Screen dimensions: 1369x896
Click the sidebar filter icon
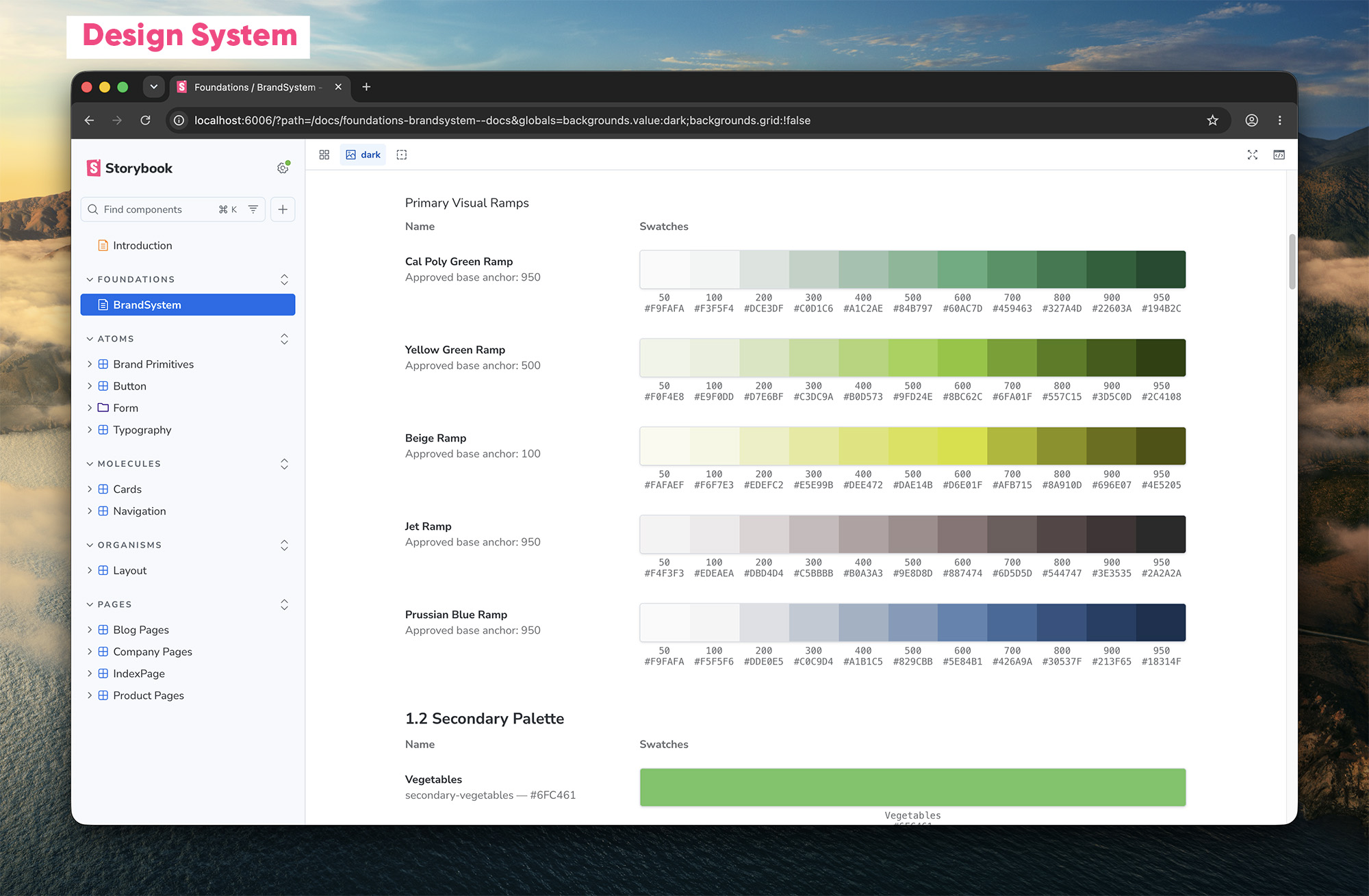coord(253,209)
